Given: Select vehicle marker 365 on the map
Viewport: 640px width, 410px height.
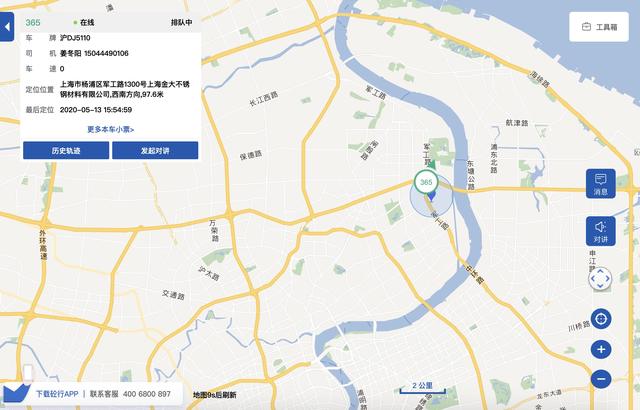Looking at the screenshot, I should coord(426,182).
